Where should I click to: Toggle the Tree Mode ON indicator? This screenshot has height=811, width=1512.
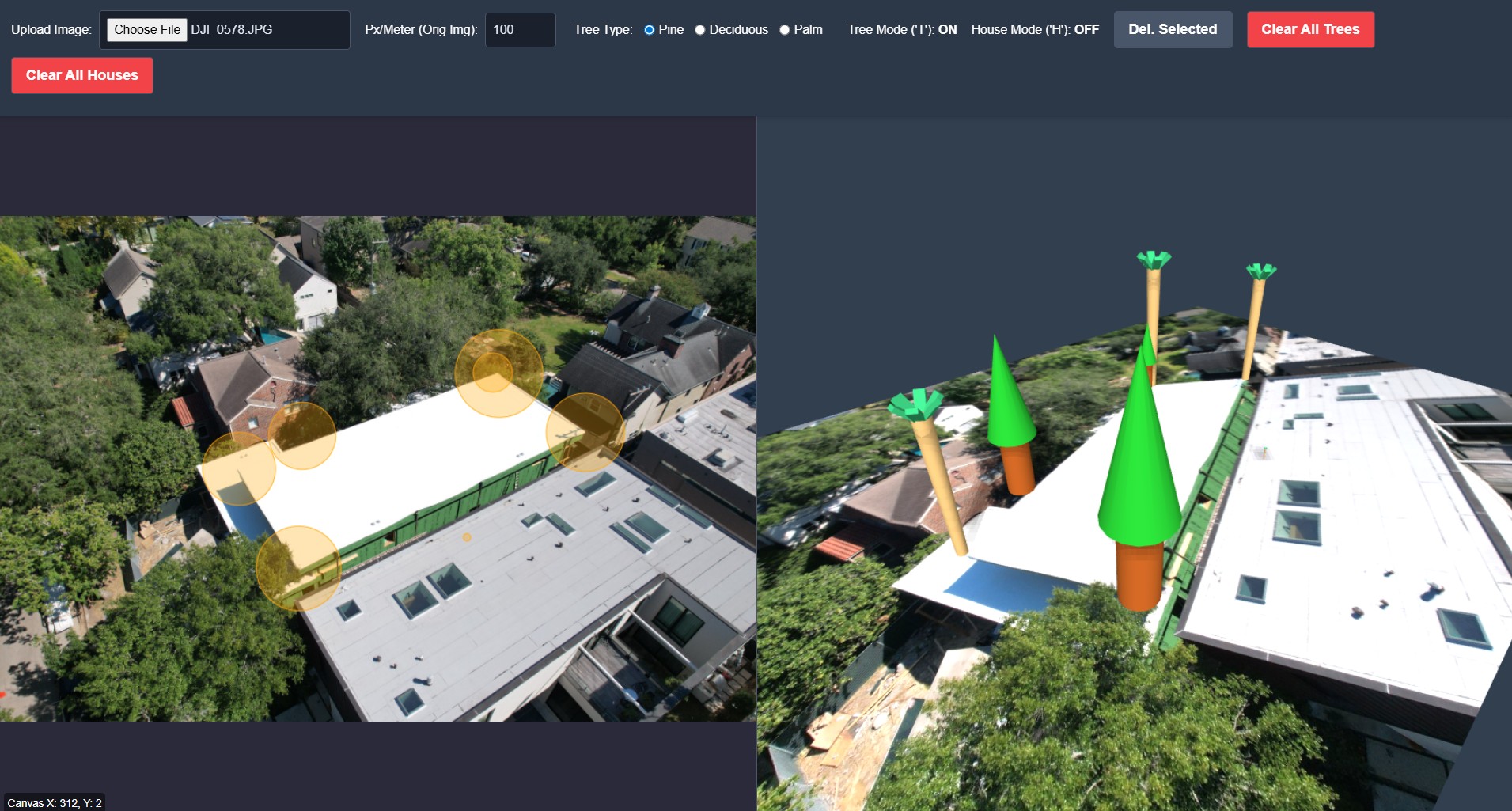point(902,30)
